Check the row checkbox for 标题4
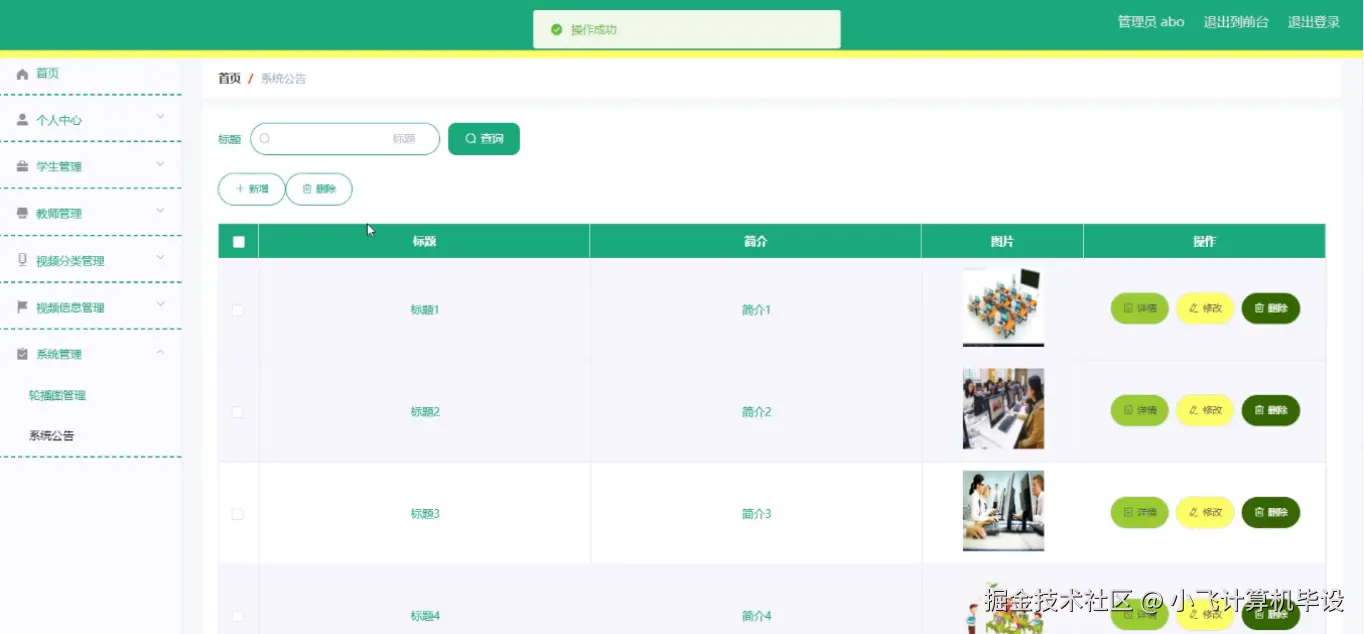This screenshot has width=1364, height=634. (x=238, y=616)
